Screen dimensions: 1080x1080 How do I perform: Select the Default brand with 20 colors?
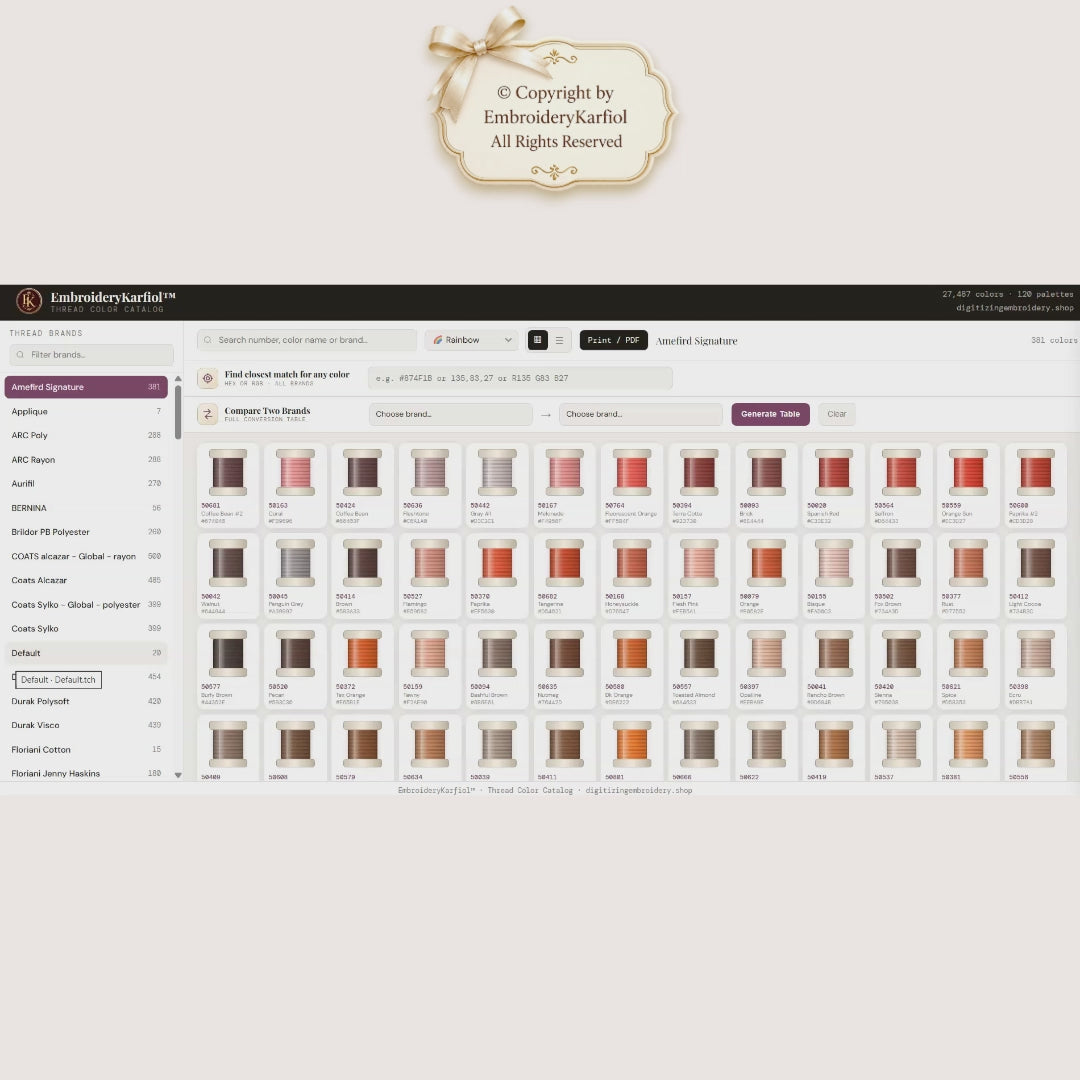(x=86, y=653)
